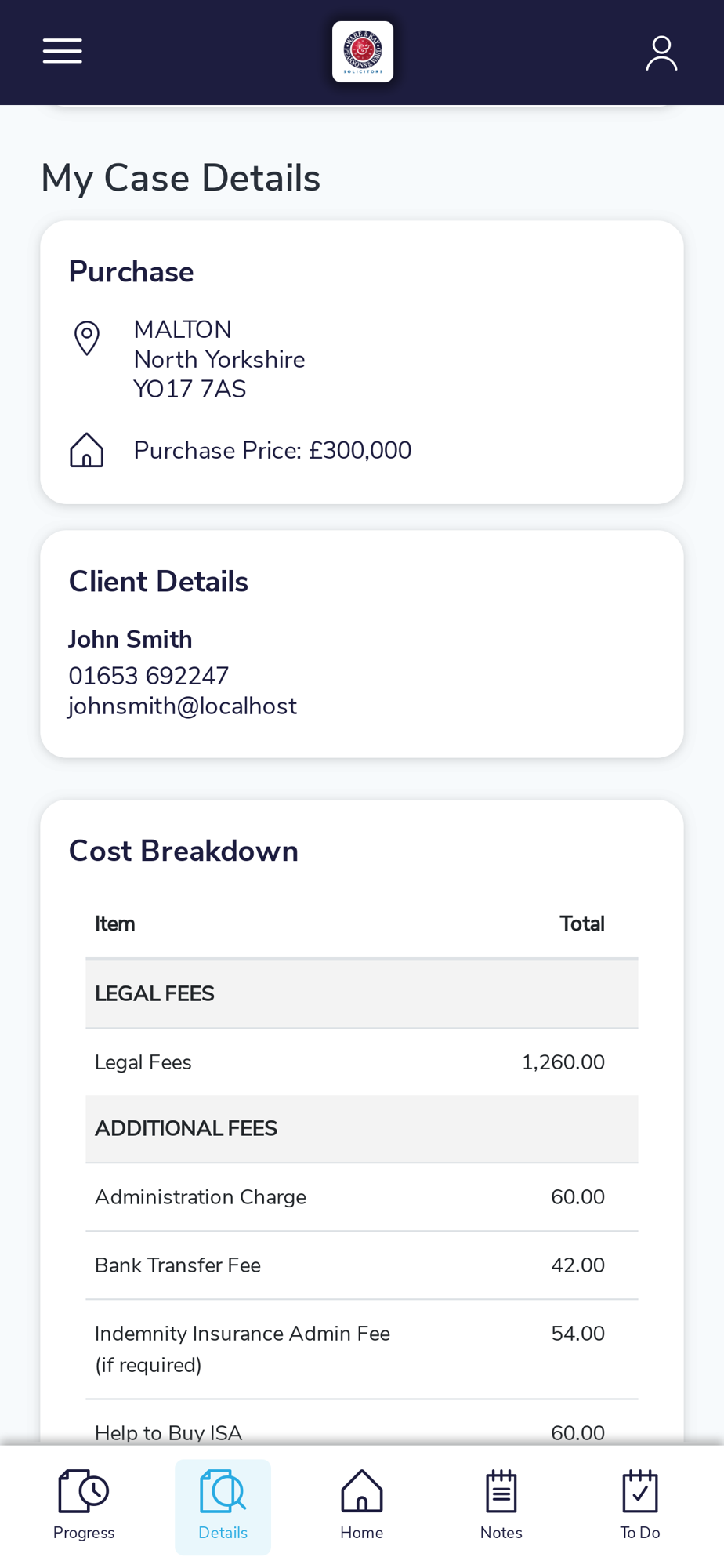This screenshot has width=724, height=1568.
Task: Open the Notes tab
Action: tap(501, 1506)
